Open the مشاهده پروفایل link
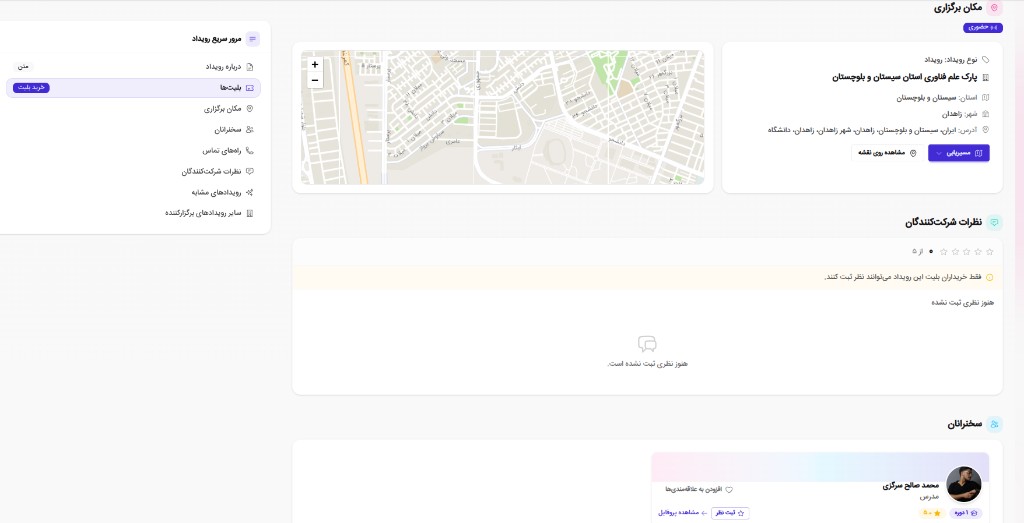This screenshot has height=523, width=1024. [682, 513]
